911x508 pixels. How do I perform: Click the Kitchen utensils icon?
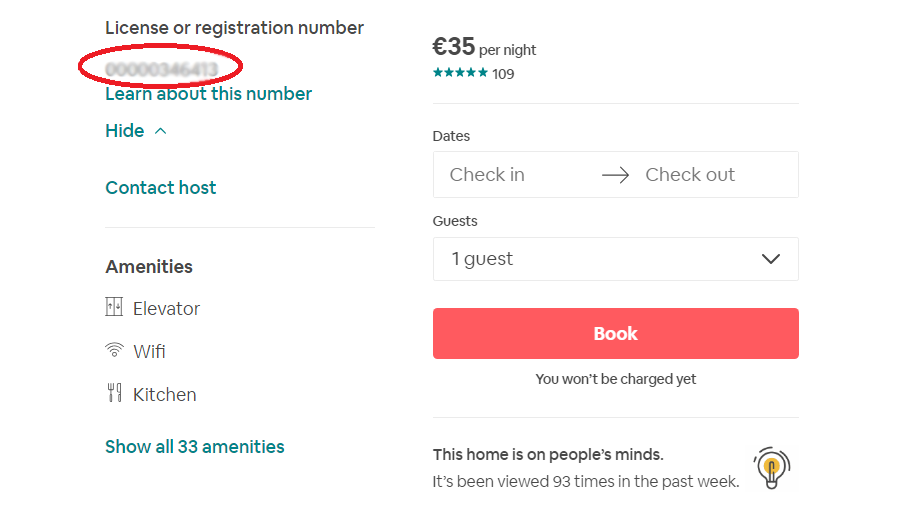click(114, 393)
